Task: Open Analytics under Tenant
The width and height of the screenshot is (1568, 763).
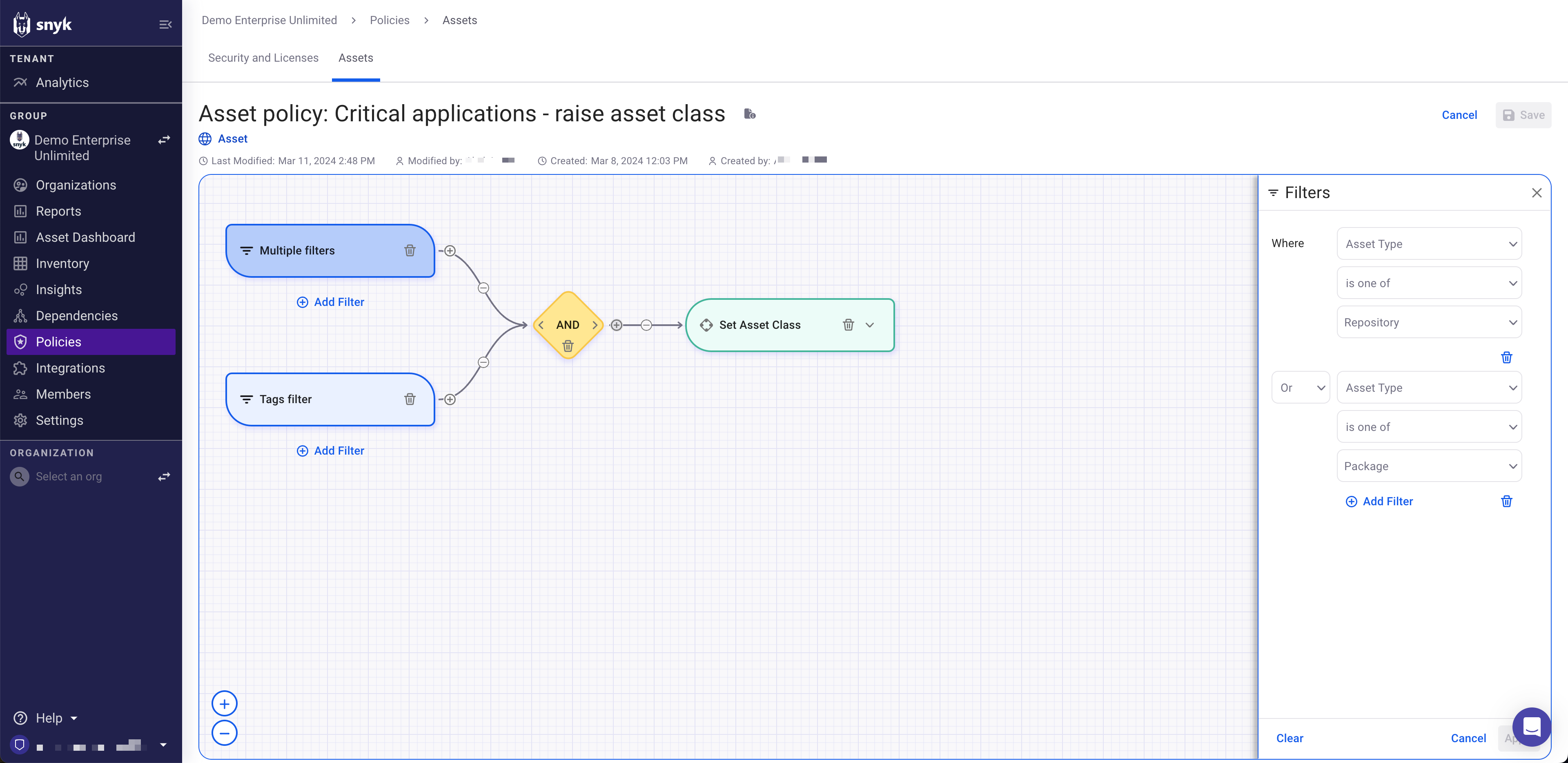Action: [x=62, y=82]
